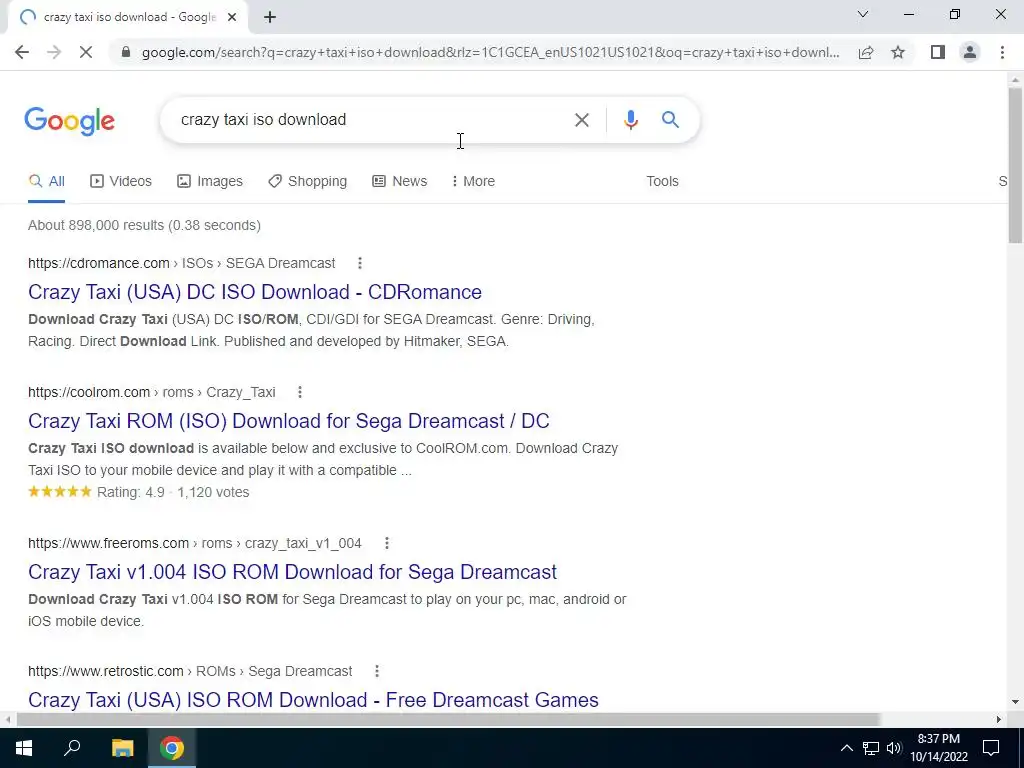Open freeroms result options menu
Viewport: 1024px width, 768px height.
tap(387, 543)
